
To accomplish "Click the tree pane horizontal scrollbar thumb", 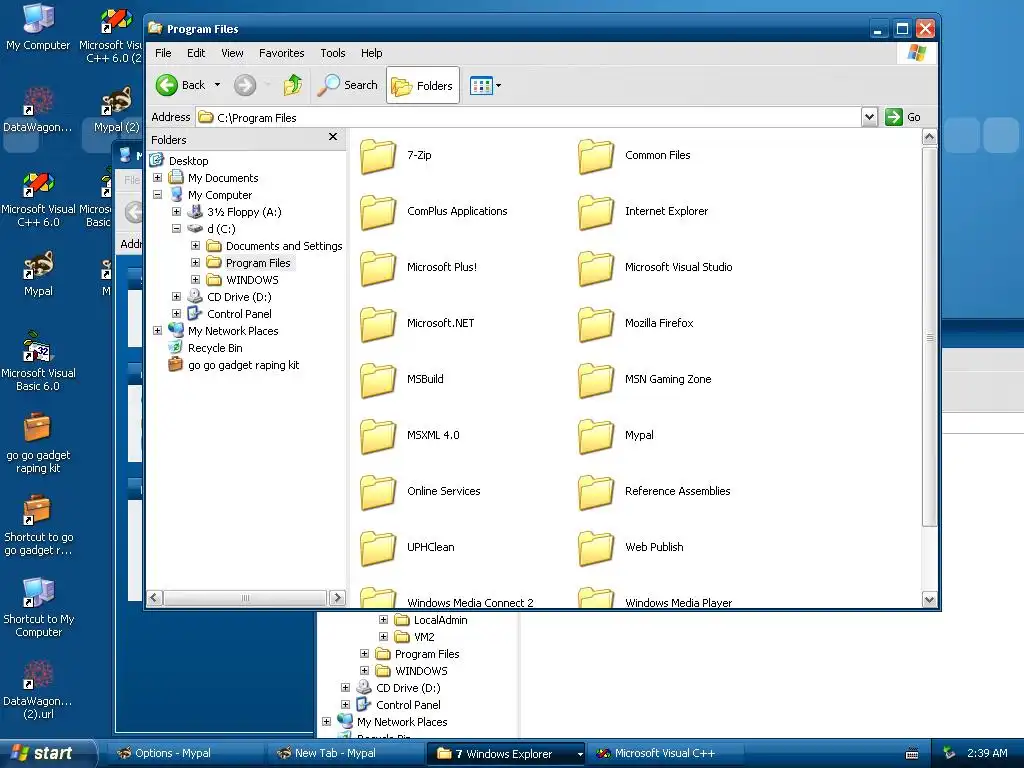I will [245, 598].
